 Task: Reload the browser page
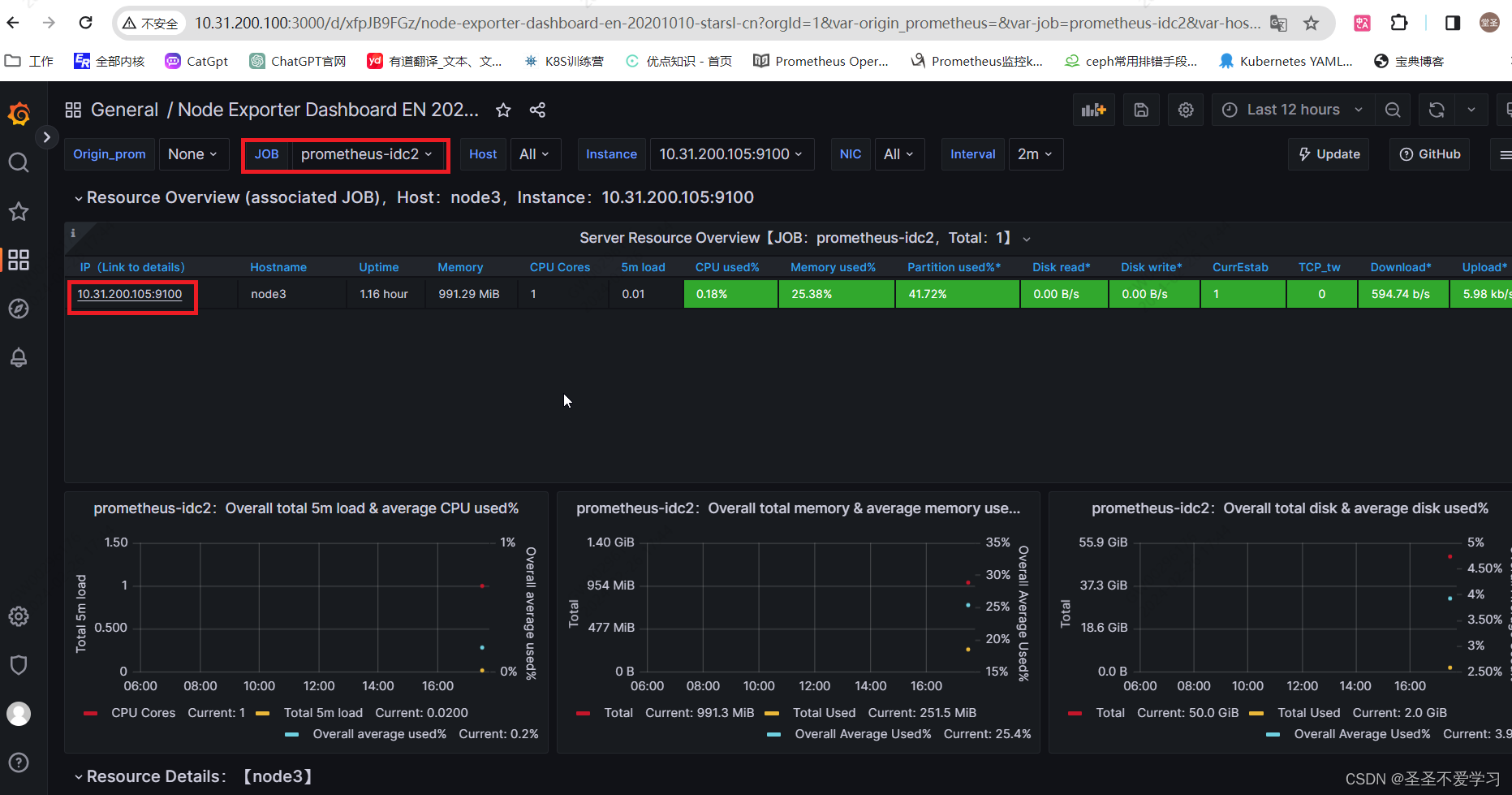[85, 23]
